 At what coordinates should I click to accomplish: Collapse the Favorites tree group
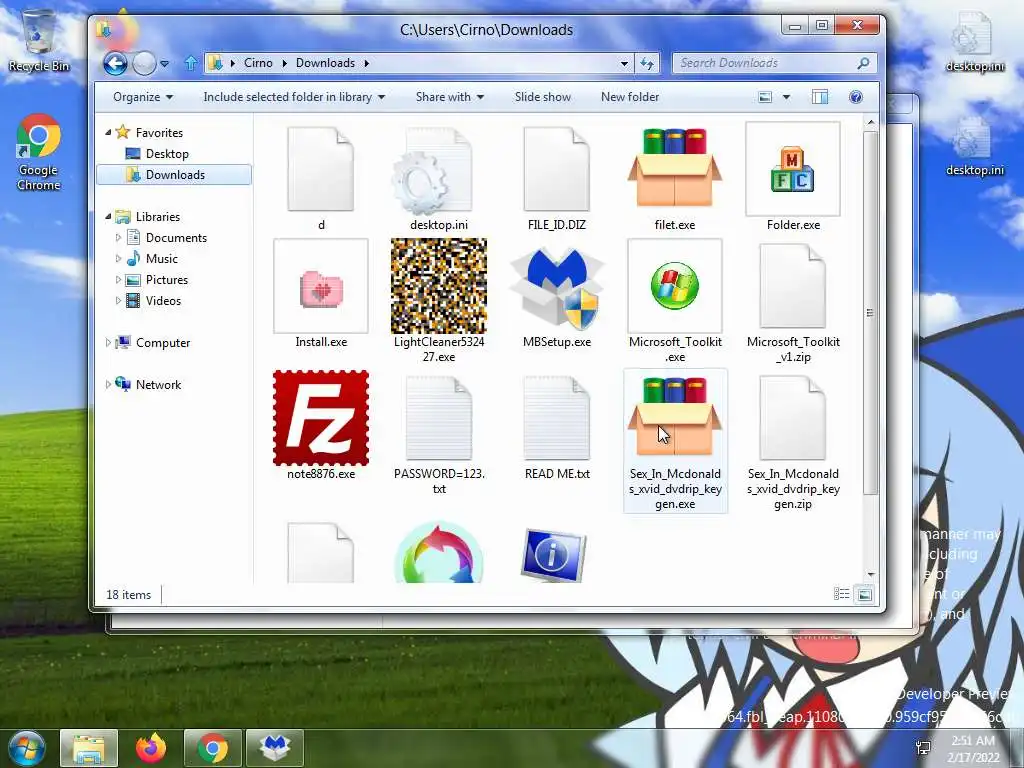(108, 132)
